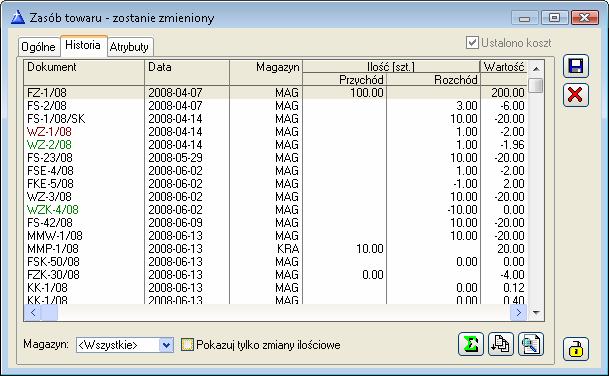Select row MMW-1/08
609x376 pixels.
tap(274, 236)
